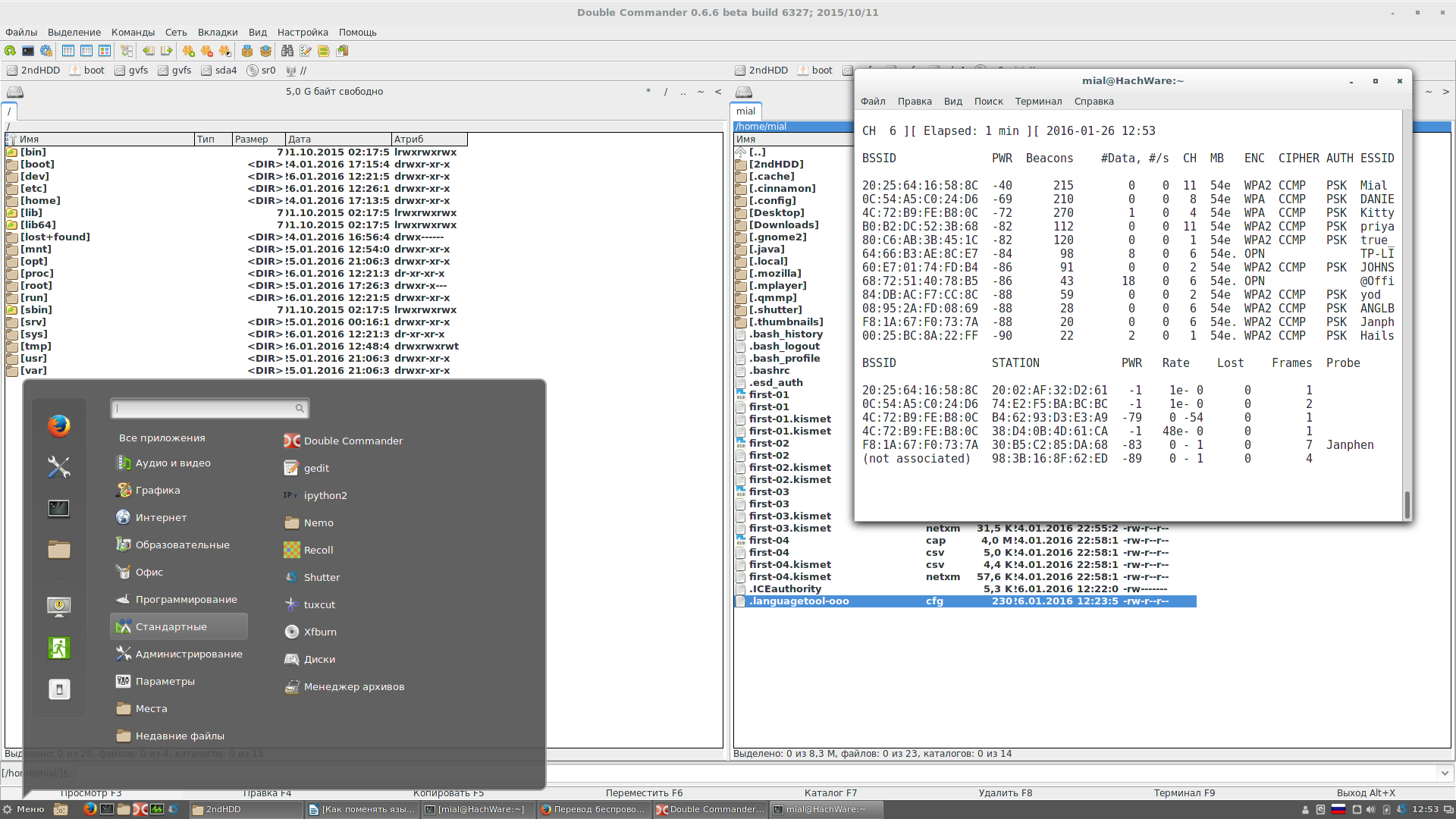The width and height of the screenshot is (1456, 819).
Task: Click synchronize directories folder icon
Action: pos(324,51)
